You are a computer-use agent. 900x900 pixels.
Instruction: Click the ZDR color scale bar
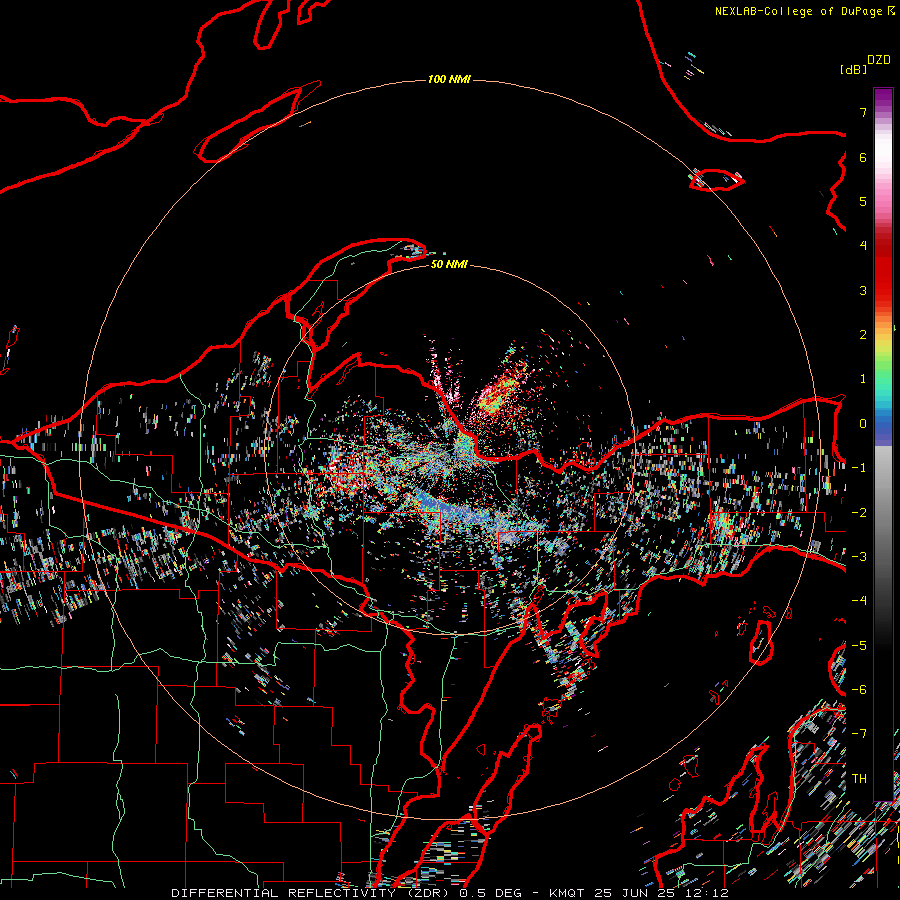[883, 445]
